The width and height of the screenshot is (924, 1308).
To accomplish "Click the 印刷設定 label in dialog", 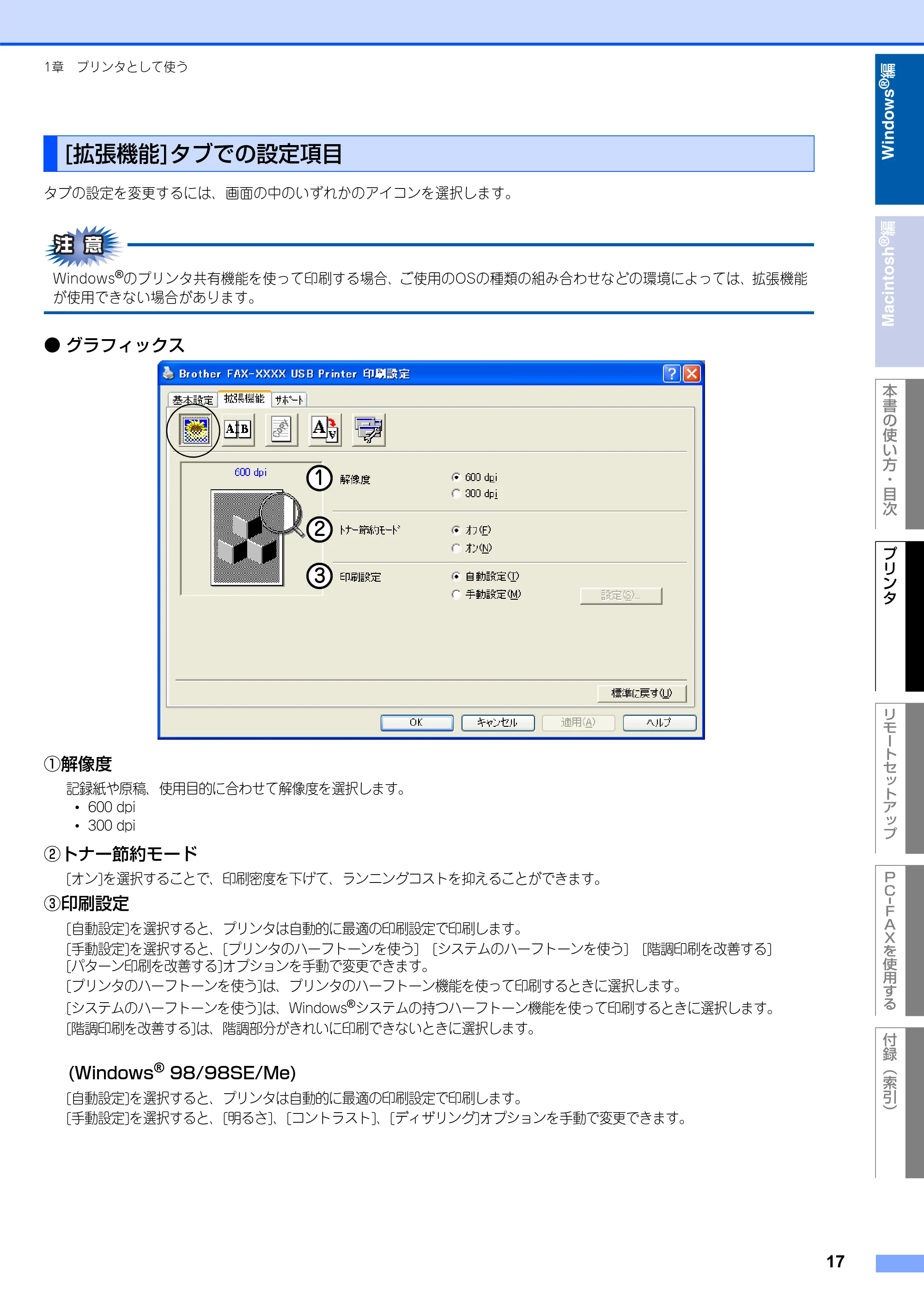I will click(360, 577).
